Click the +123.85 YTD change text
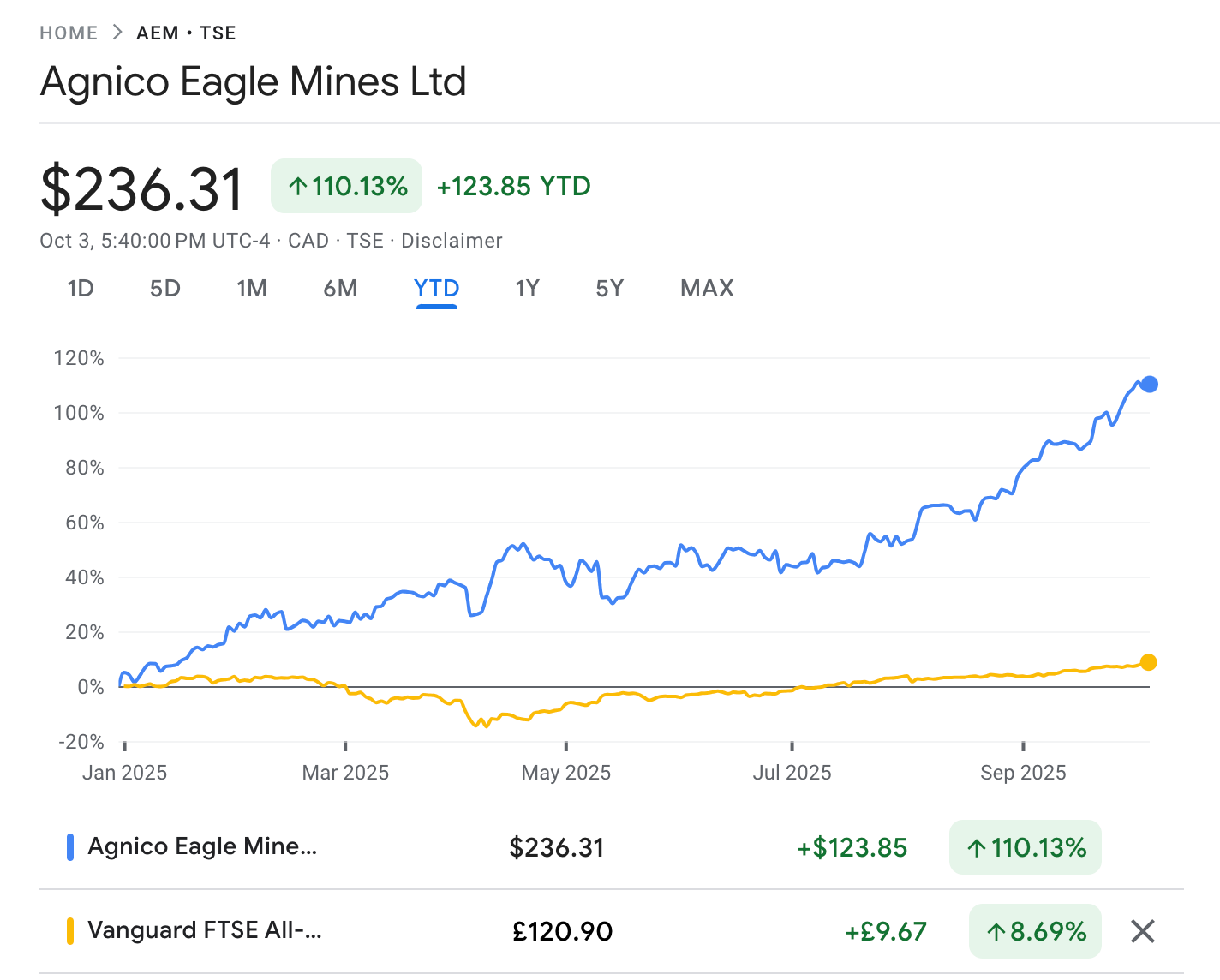1220x980 pixels. point(514,187)
